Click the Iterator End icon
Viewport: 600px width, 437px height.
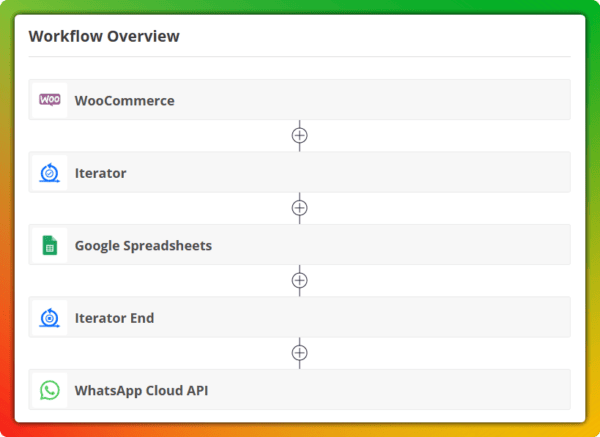coord(50,317)
